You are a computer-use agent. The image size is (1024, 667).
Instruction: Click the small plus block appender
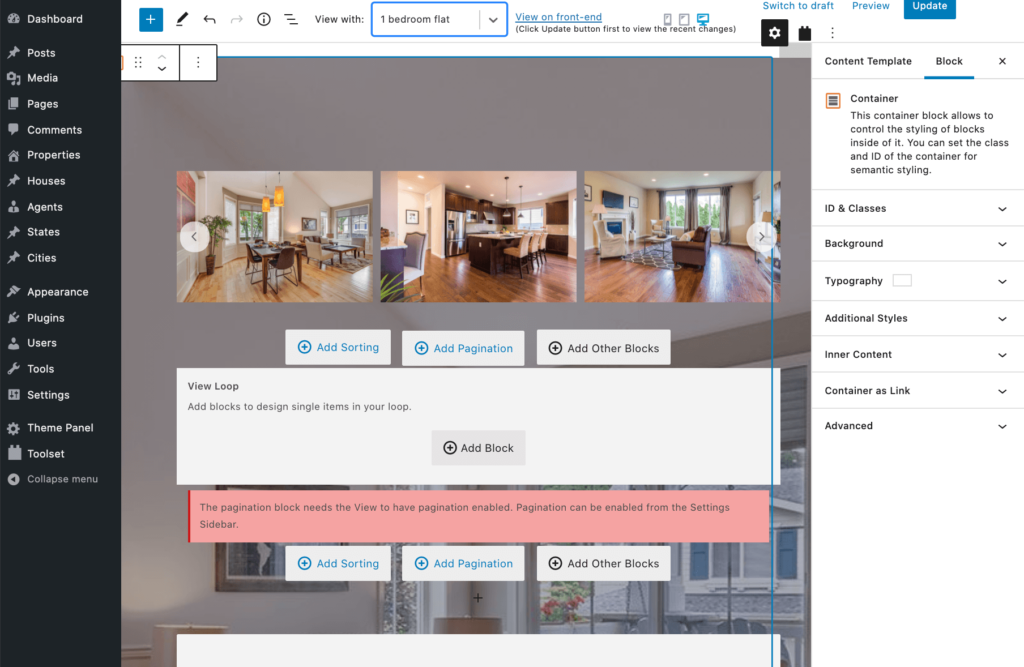tap(478, 598)
